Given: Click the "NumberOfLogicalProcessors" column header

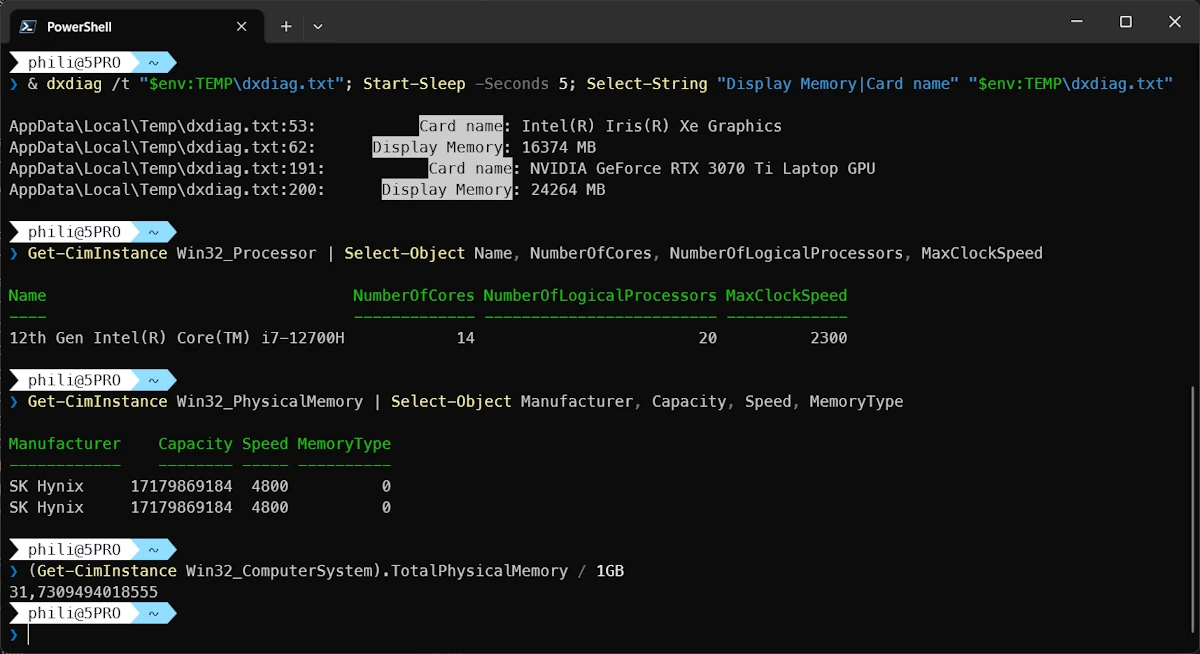Looking at the screenshot, I should [600, 295].
